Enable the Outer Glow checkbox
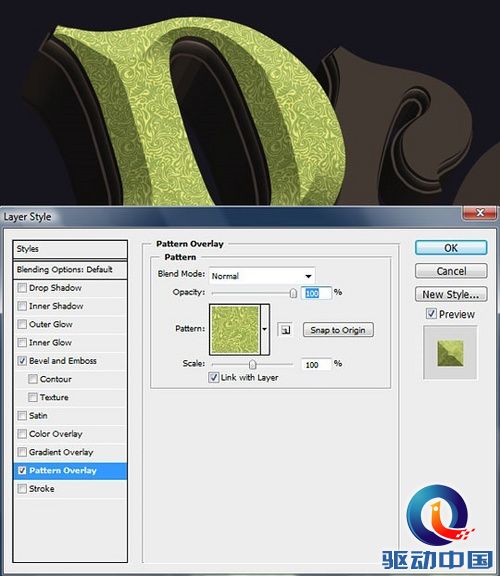 click(22, 324)
